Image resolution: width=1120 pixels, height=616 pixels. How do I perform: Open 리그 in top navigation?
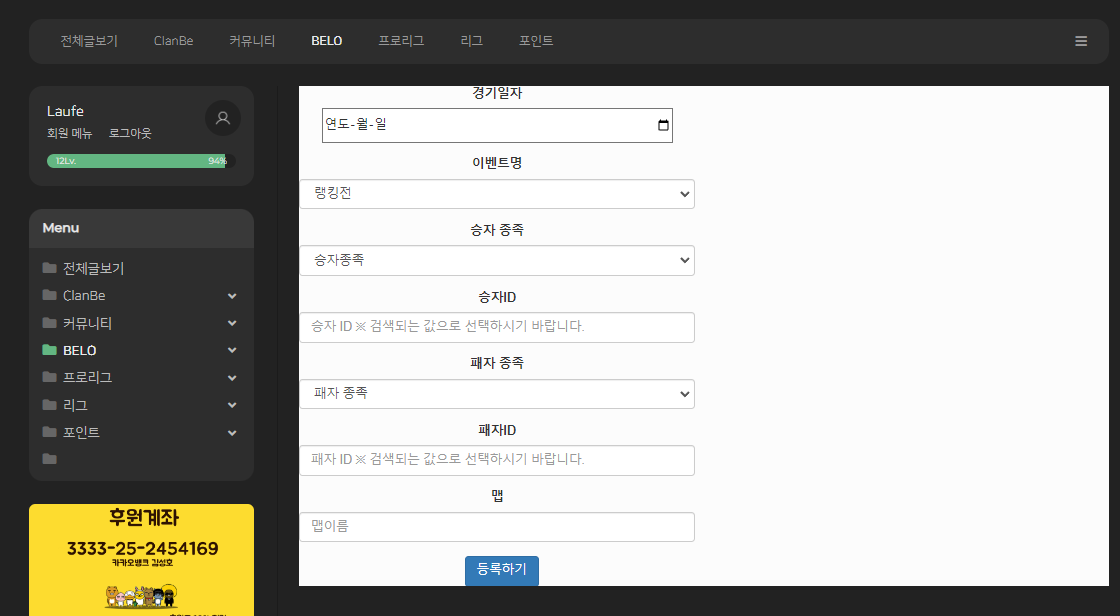coord(471,41)
